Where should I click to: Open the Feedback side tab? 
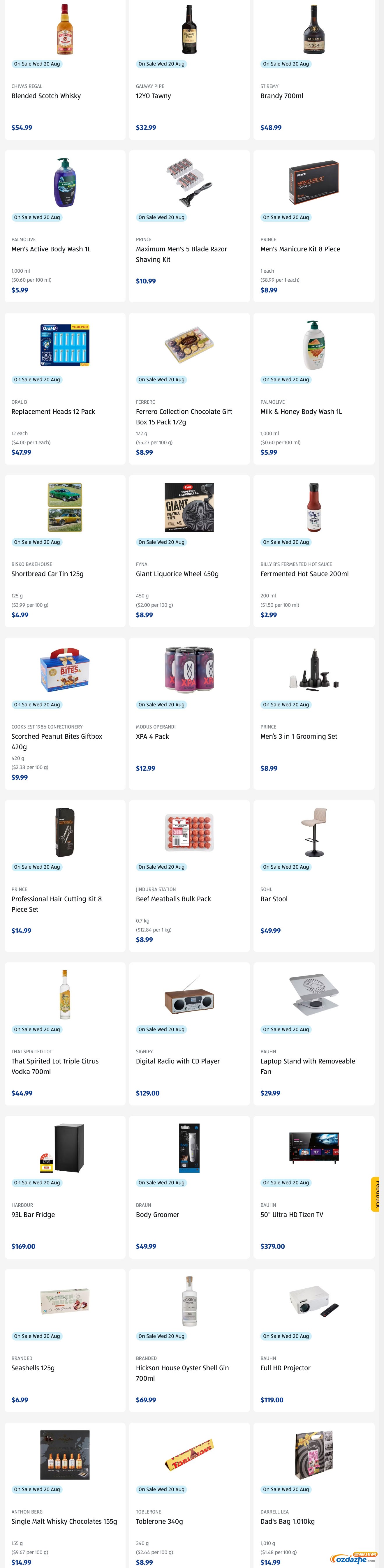coord(377,1194)
